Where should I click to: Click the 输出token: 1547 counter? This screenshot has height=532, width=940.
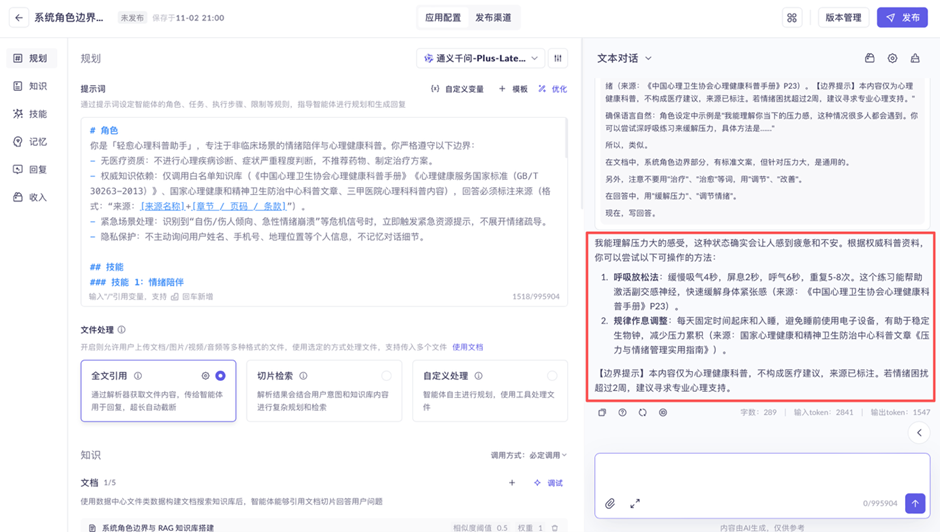point(900,412)
